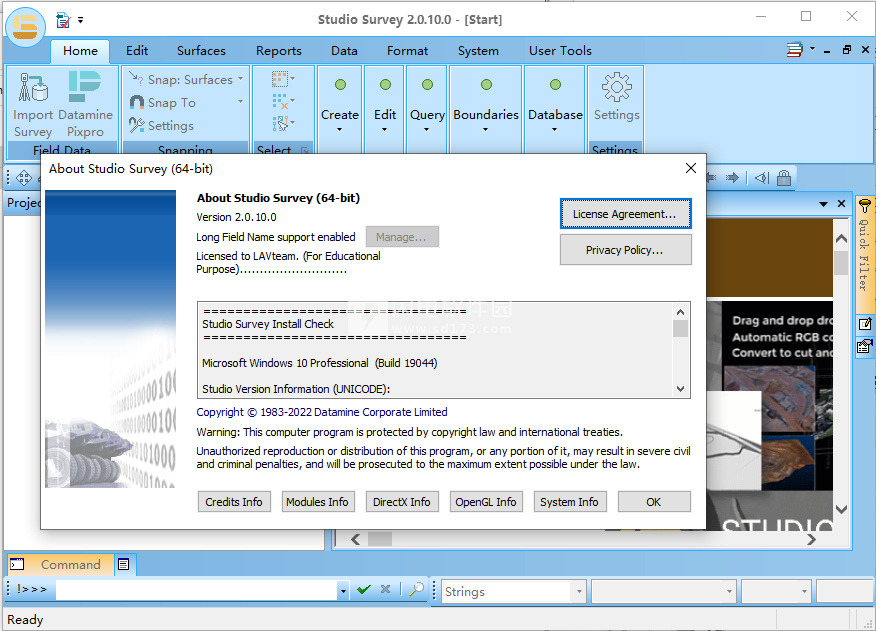876x631 pixels.
Task: Click the horizontal scrollbar left arrow
Action: (x=355, y=539)
